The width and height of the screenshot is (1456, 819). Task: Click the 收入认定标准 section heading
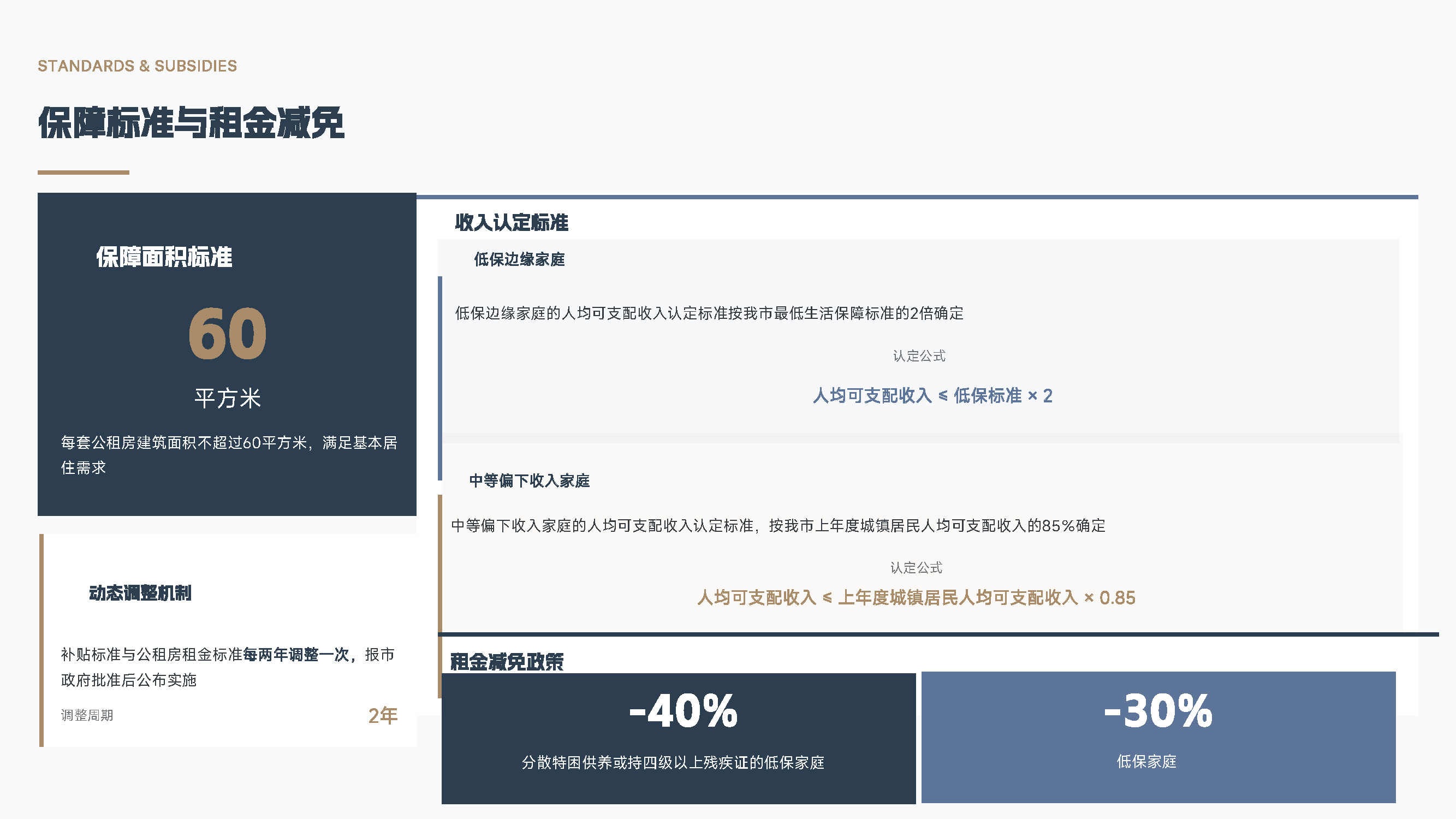[512, 222]
